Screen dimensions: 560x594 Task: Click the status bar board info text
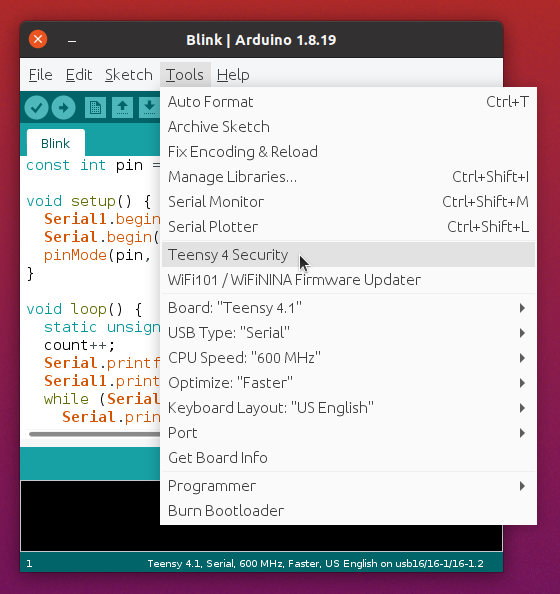tap(315, 564)
